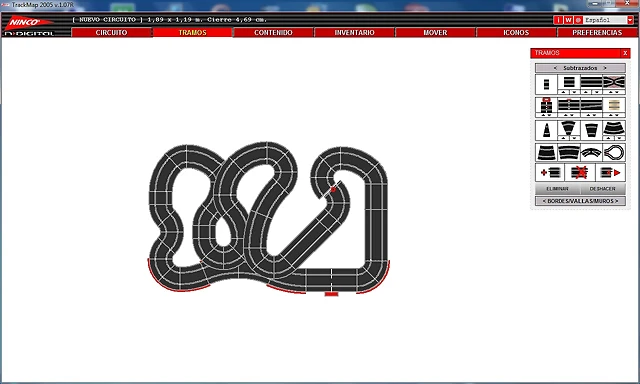This screenshot has height=384, width=640.
Task: Close the TRAMOS panel
Action: 625,53
